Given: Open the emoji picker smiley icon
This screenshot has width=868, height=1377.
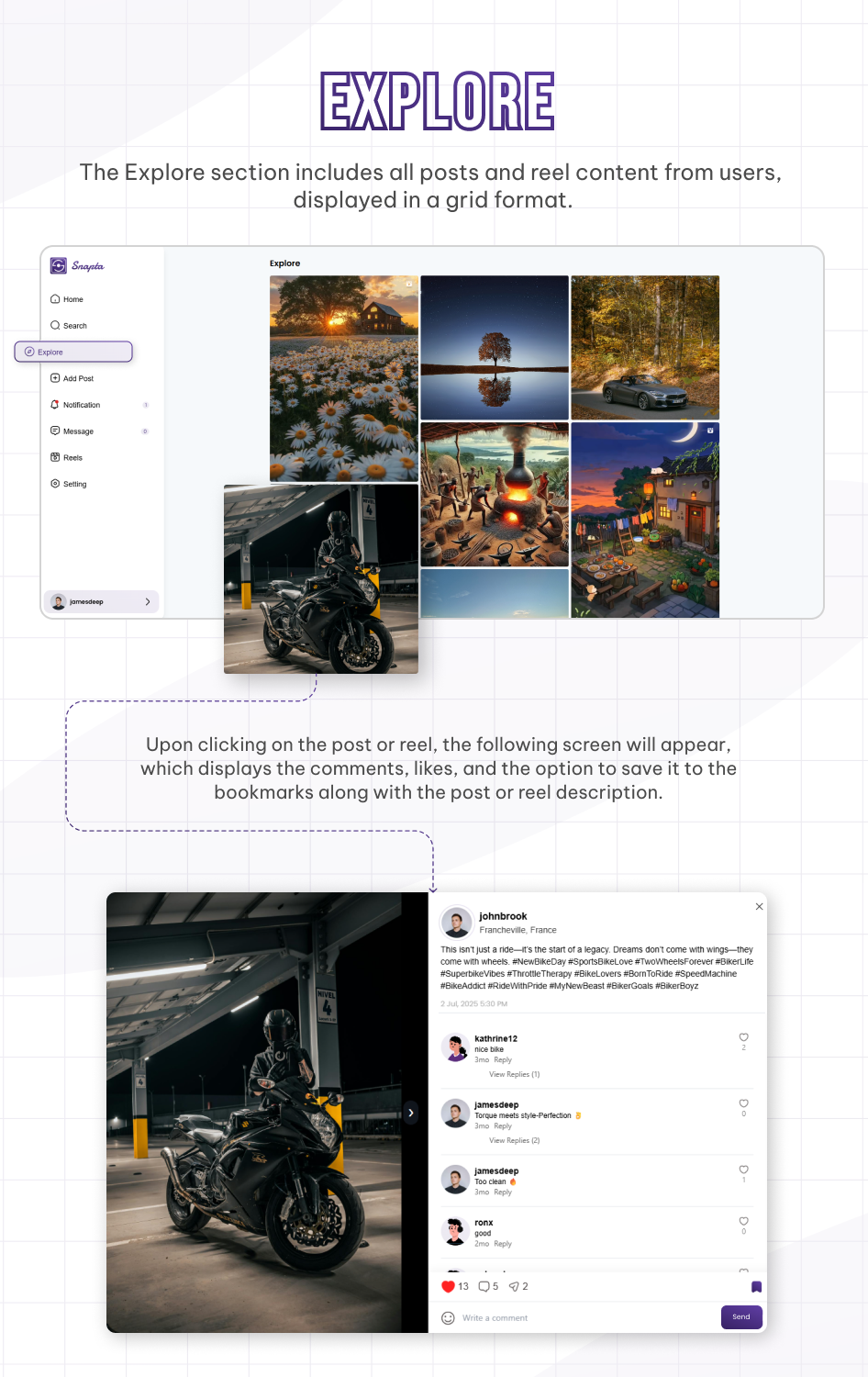Looking at the screenshot, I should pyautogui.click(x=448, y=1317).
